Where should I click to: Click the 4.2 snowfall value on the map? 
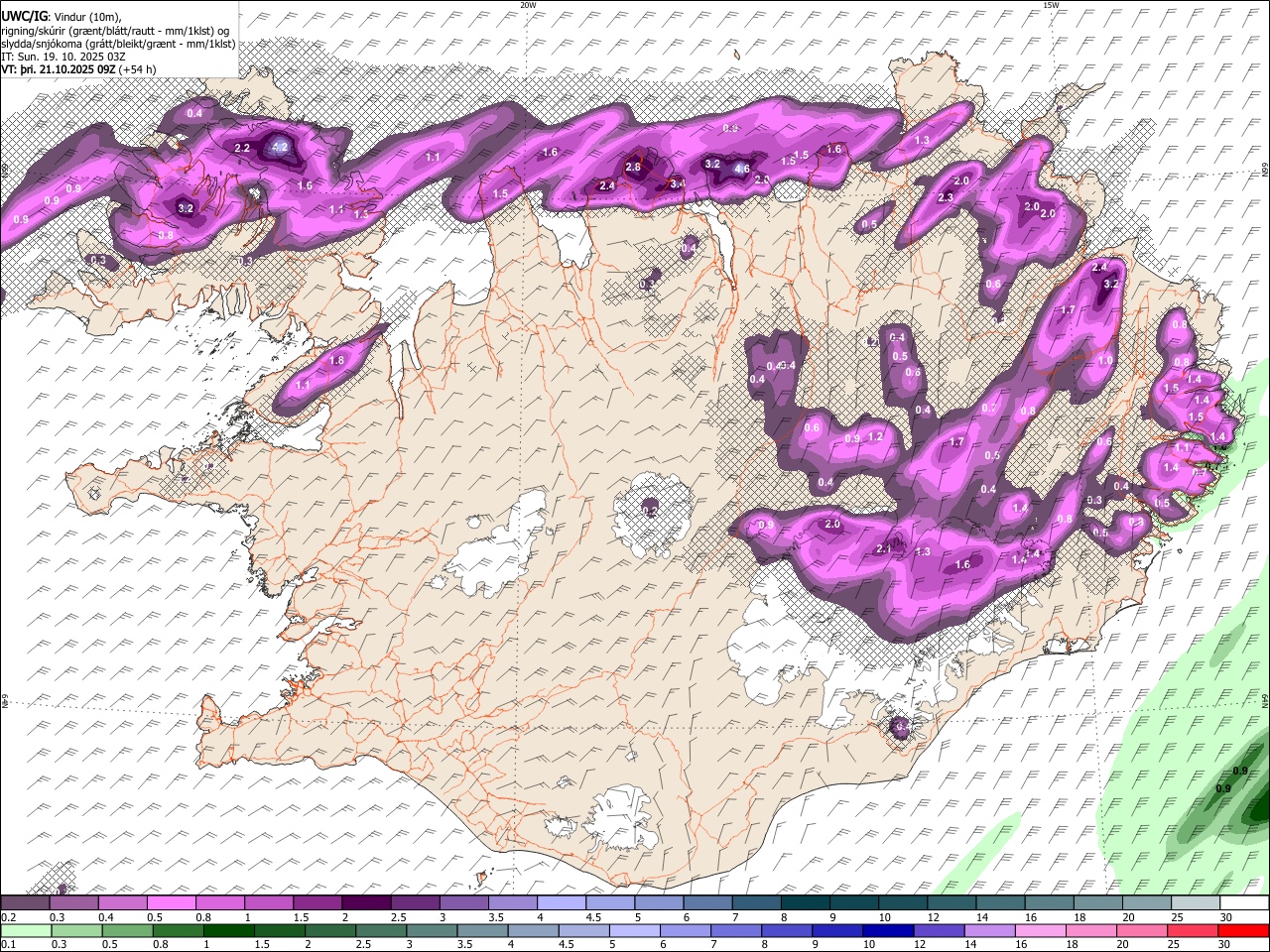[x=280, y=147]
